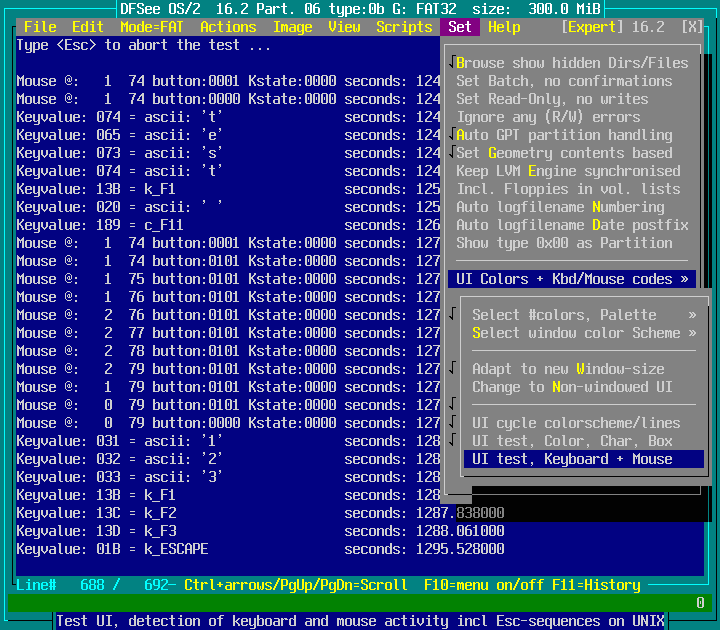Open the Mode=FAT menu
Image resolution: width=720 pixels, height=630 pixels.
[152, 27]
